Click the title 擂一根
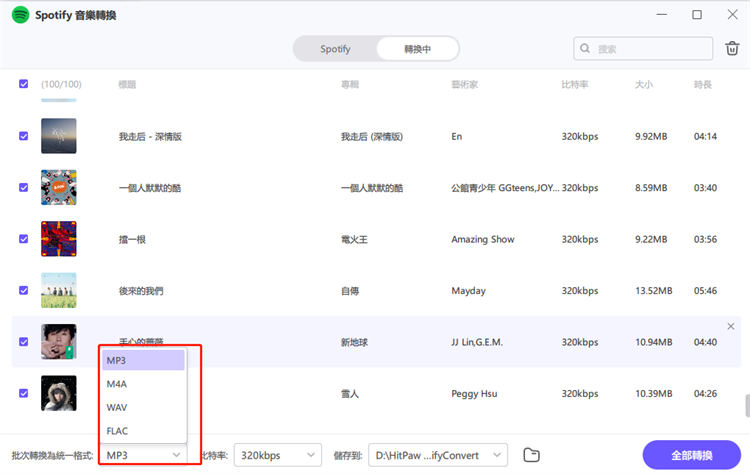This screenshot has width=750, height=474. pyautogui.click(x=132, y=239)
